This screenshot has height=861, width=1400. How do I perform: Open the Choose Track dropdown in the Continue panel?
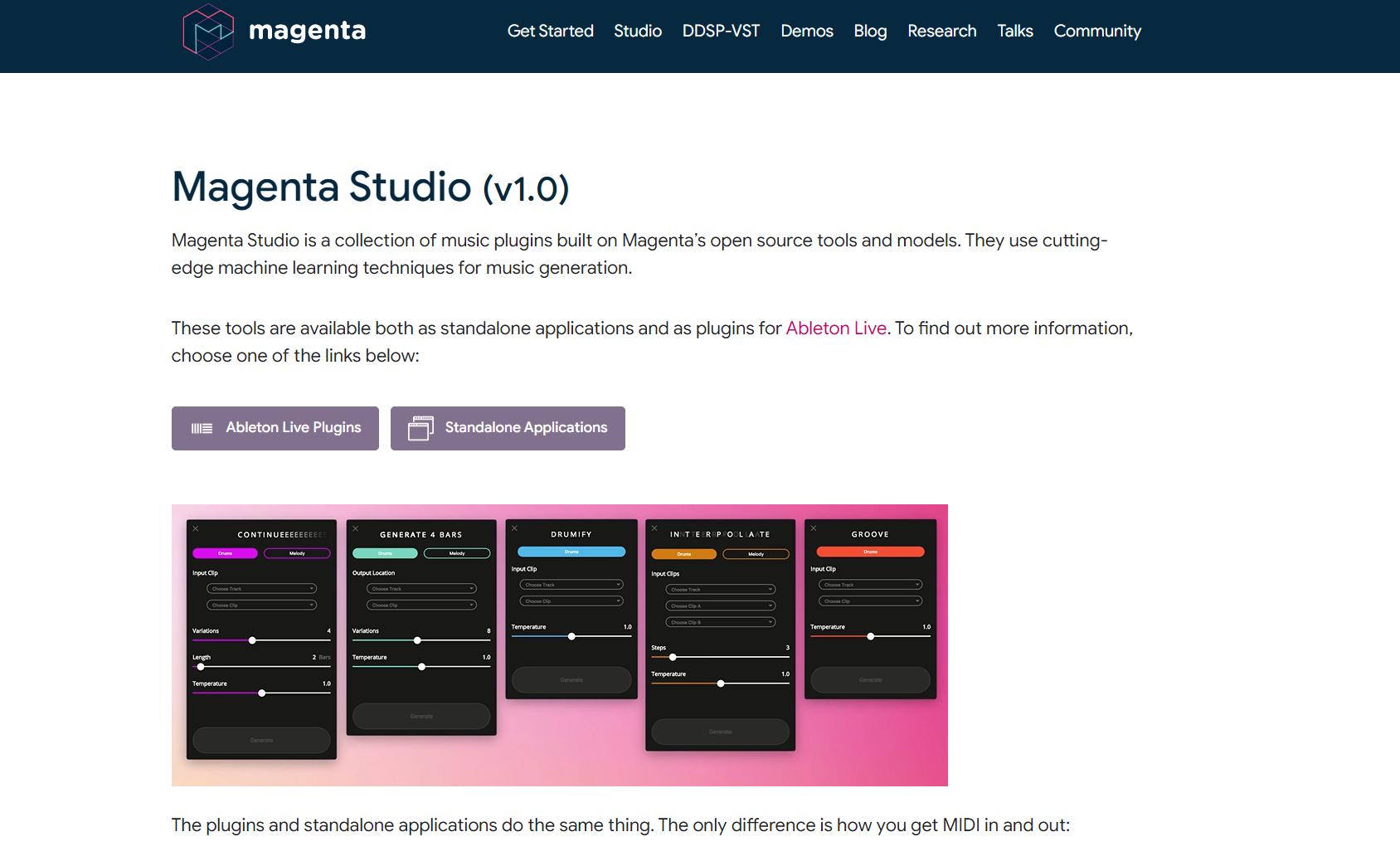coord(262,589)
